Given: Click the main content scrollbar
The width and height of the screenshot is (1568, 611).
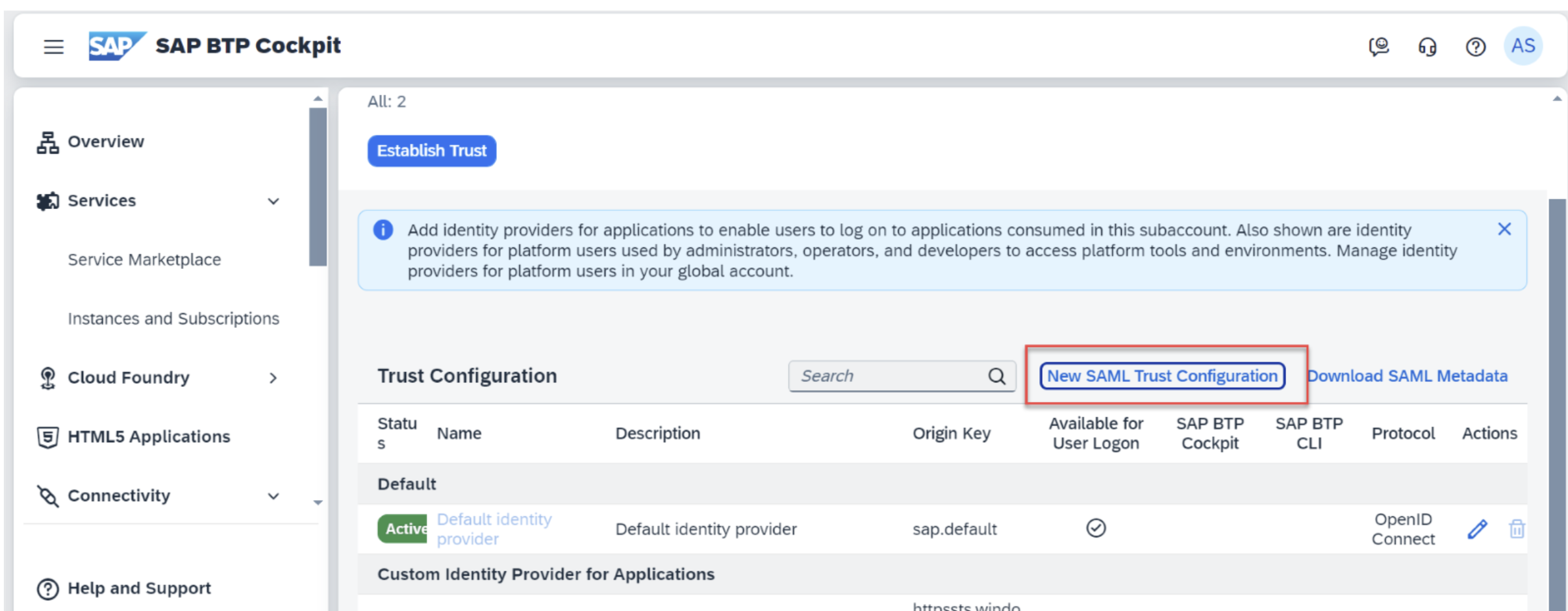Looking at the screenshot, I should [1558, 405].
